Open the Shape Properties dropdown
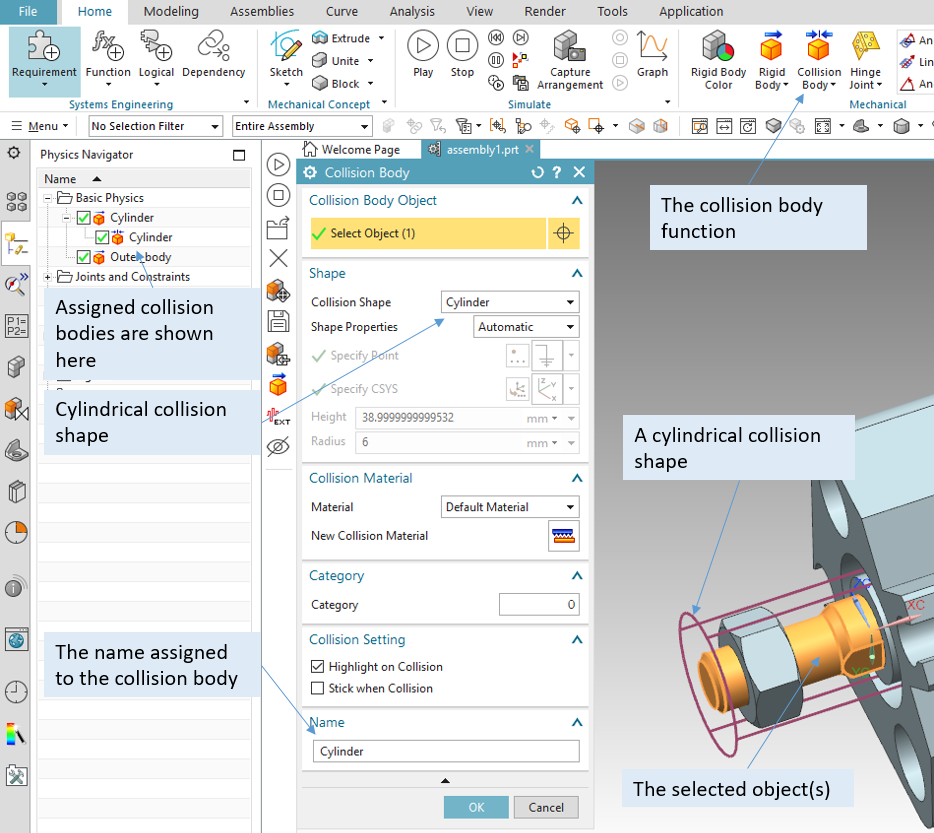The width and height of the screenshot is (934, 833). pyautogui.click(x=526, y=327)
